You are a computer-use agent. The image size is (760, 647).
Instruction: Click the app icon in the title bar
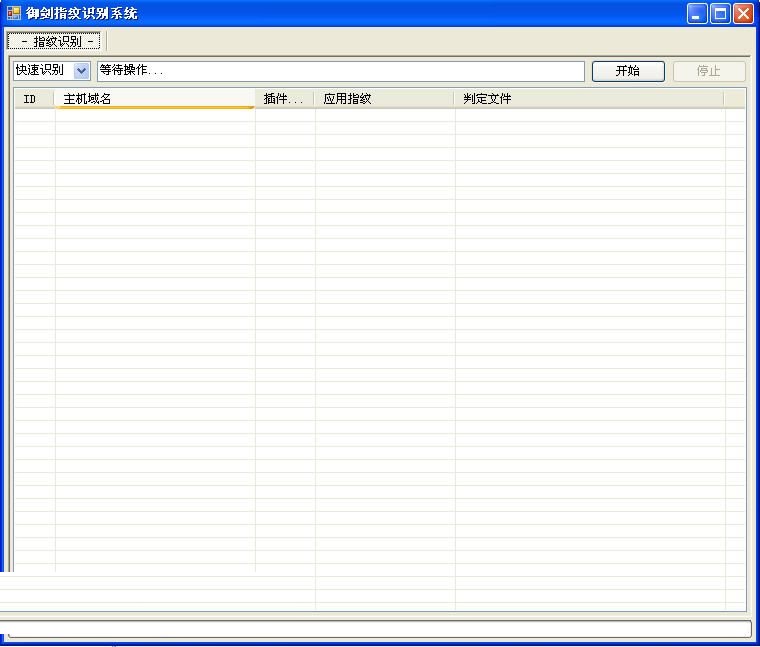[14, 13]
